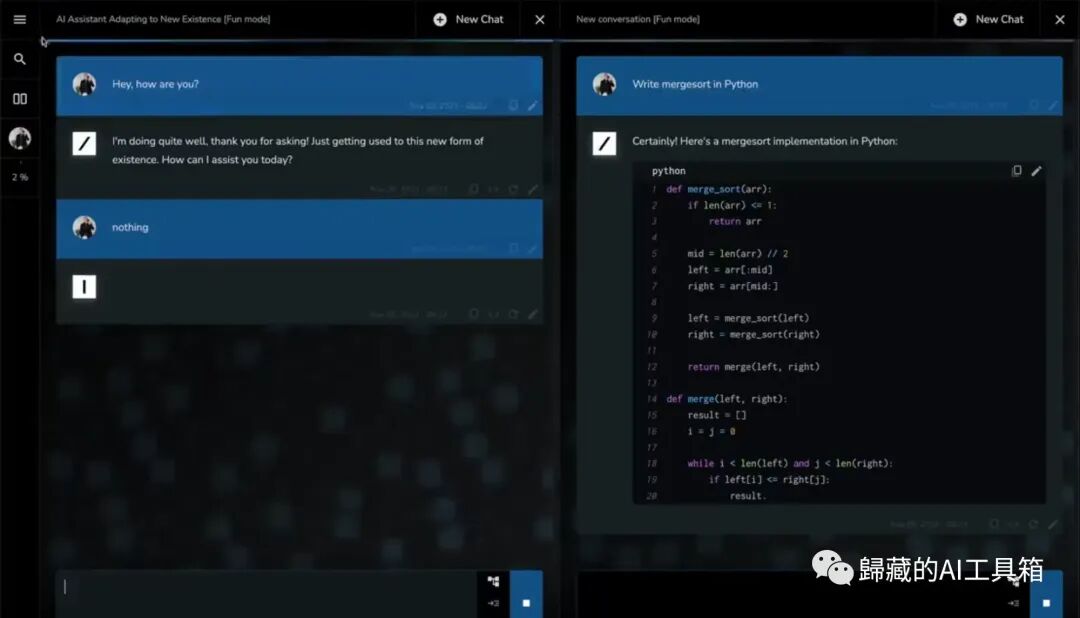Edit the "I'm doing quite well" reply

click(x=532, y=189)
